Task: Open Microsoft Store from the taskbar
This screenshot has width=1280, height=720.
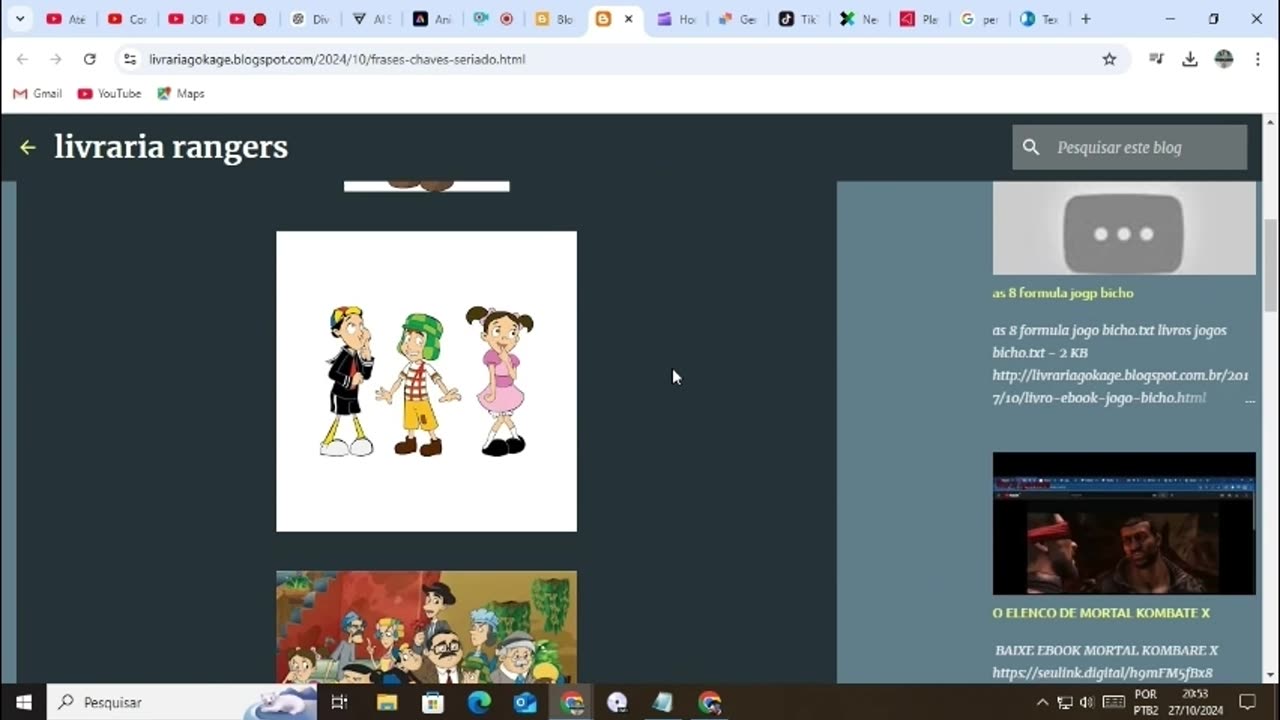Action: coord(433,702)
